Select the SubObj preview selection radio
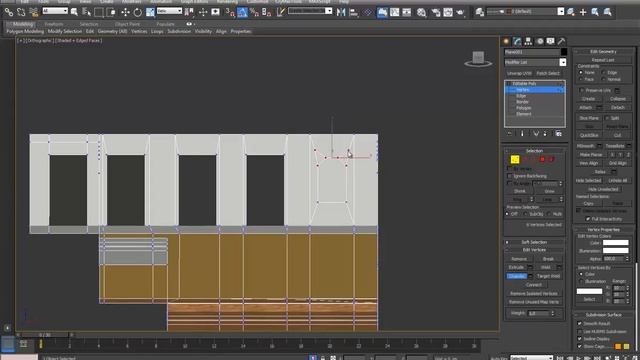640x360 pixels. click(525, 214)
